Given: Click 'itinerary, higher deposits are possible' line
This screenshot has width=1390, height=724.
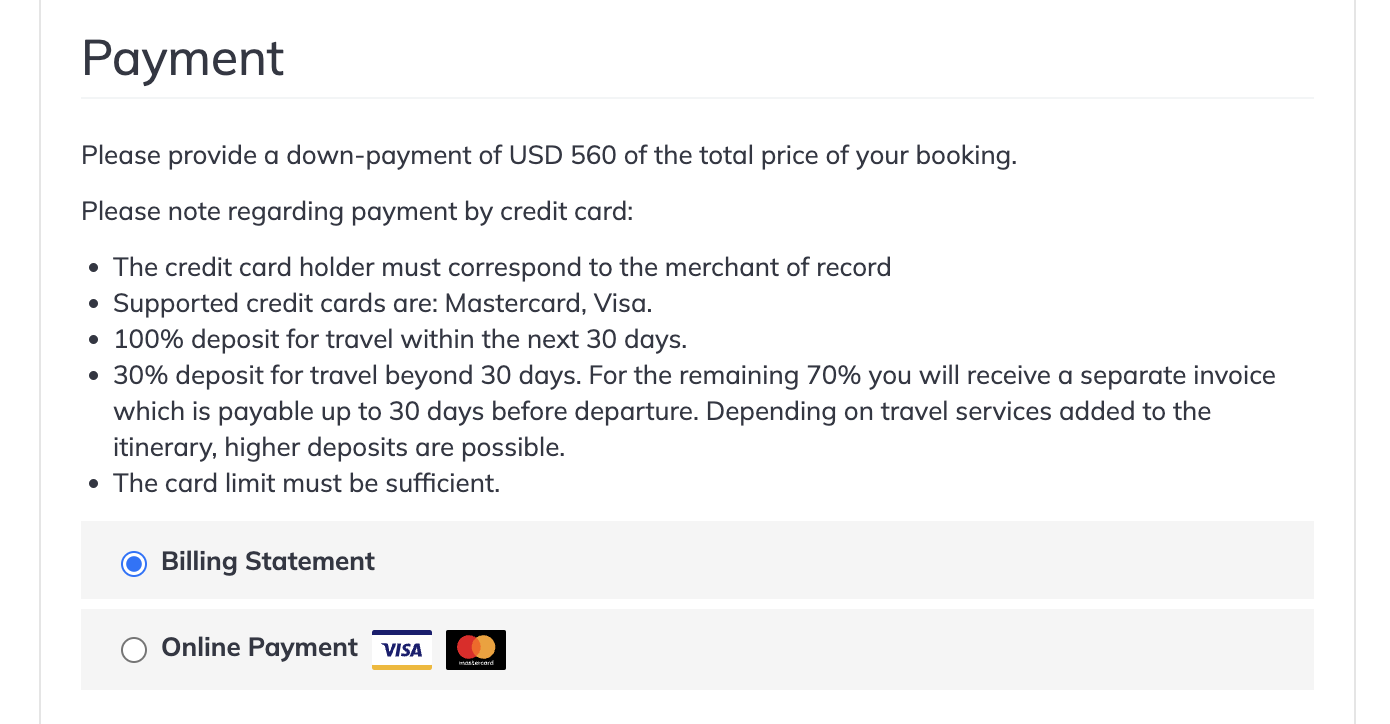Looking at the screenshot, I should click(339, 448).
